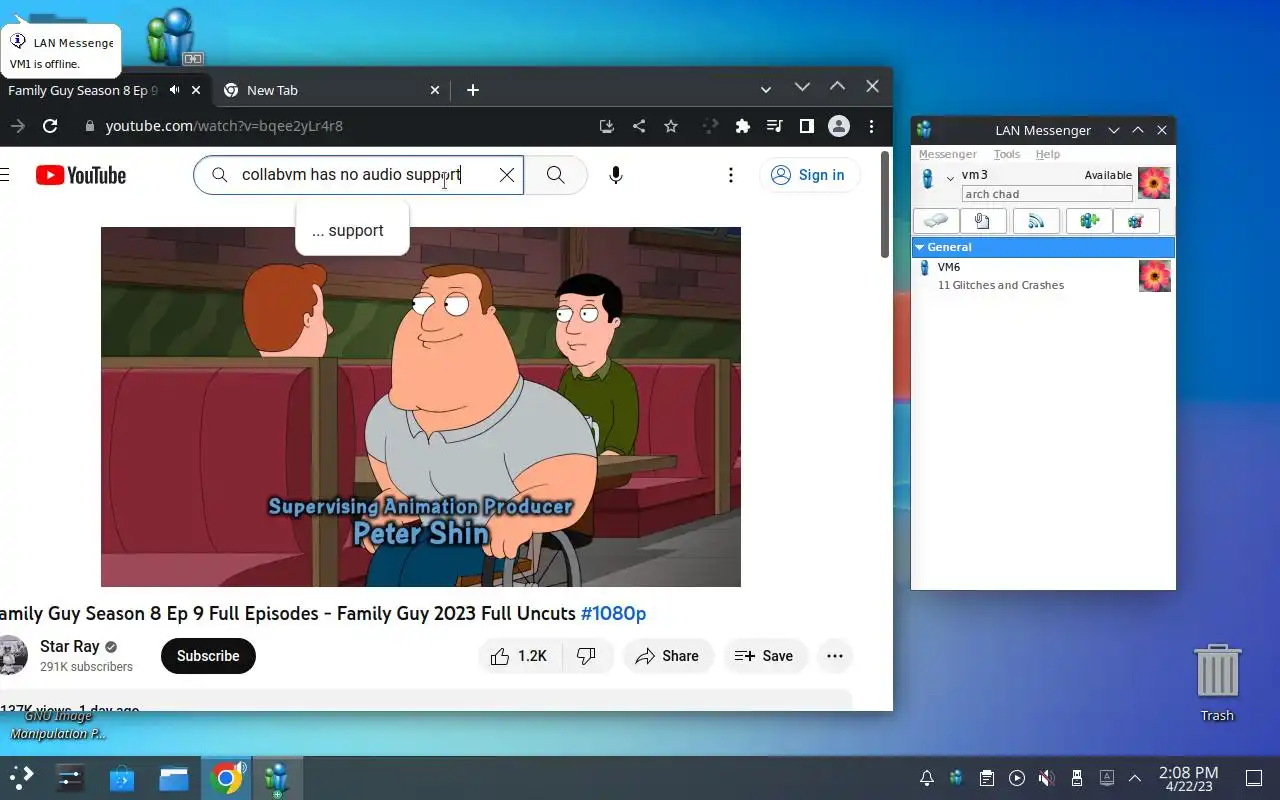Run the YouTube search with magnifier button
The height and width of the screenshot is (800, 1280).
click(556, 175)
